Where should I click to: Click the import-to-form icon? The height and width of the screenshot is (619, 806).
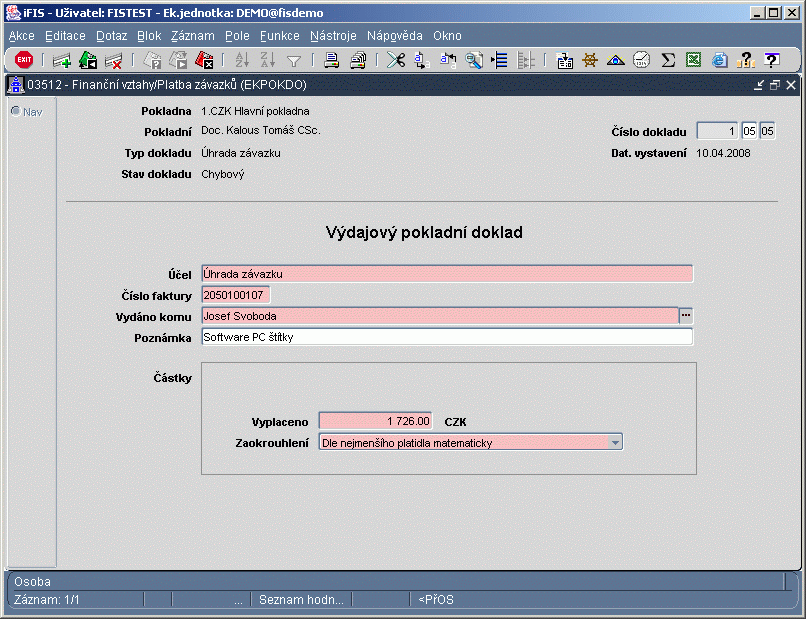[x=564, y=60]
